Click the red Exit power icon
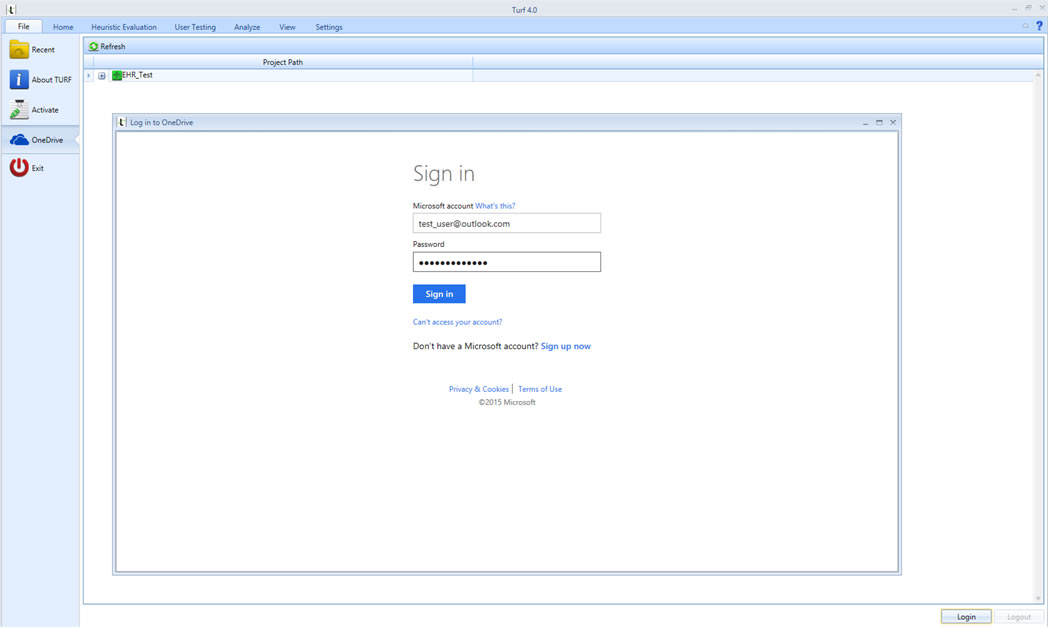 [x=19, y=168]
